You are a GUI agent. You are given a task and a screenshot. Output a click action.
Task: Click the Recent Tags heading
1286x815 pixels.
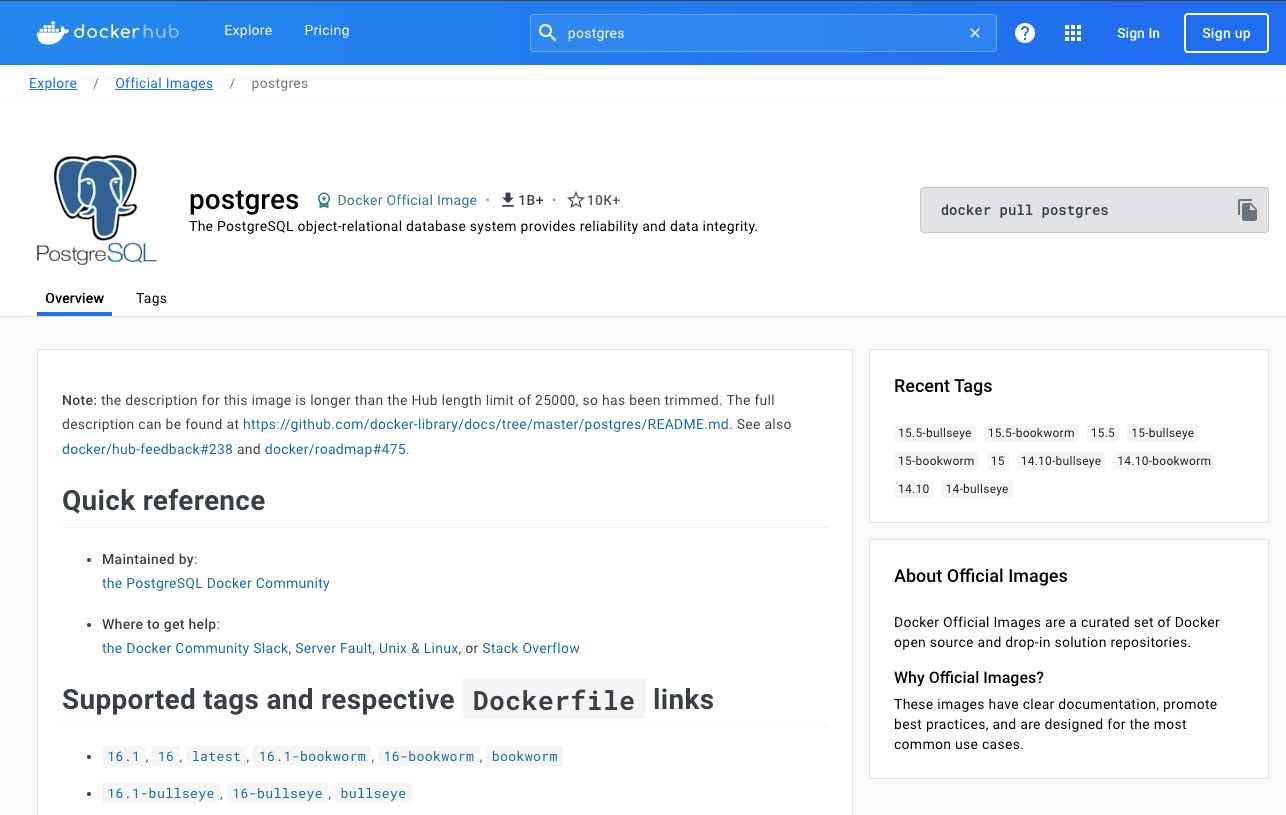(943, 386)
